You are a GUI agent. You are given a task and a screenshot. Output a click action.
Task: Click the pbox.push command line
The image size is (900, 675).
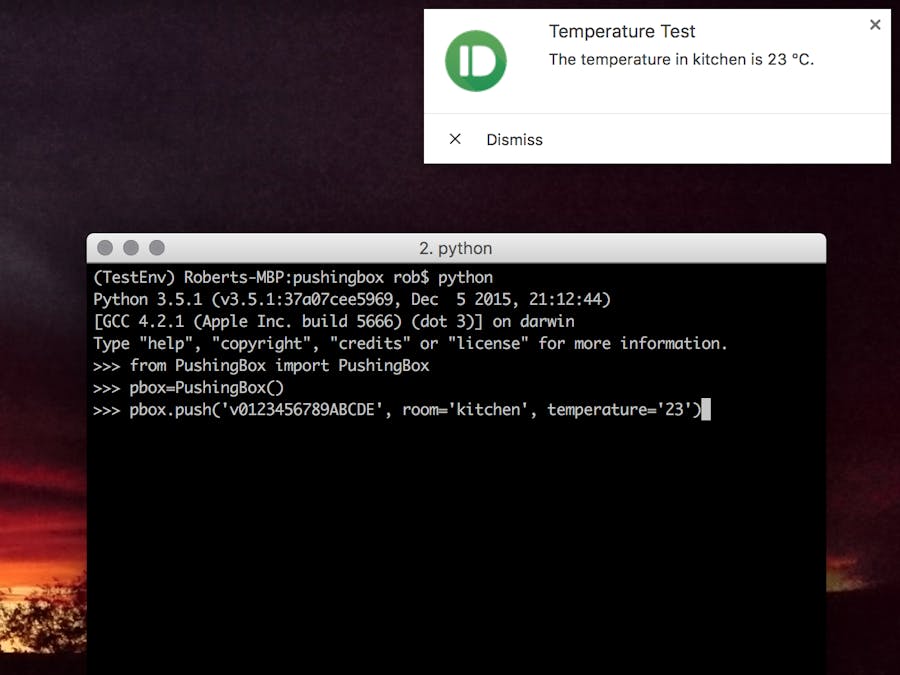coord(397,409)
